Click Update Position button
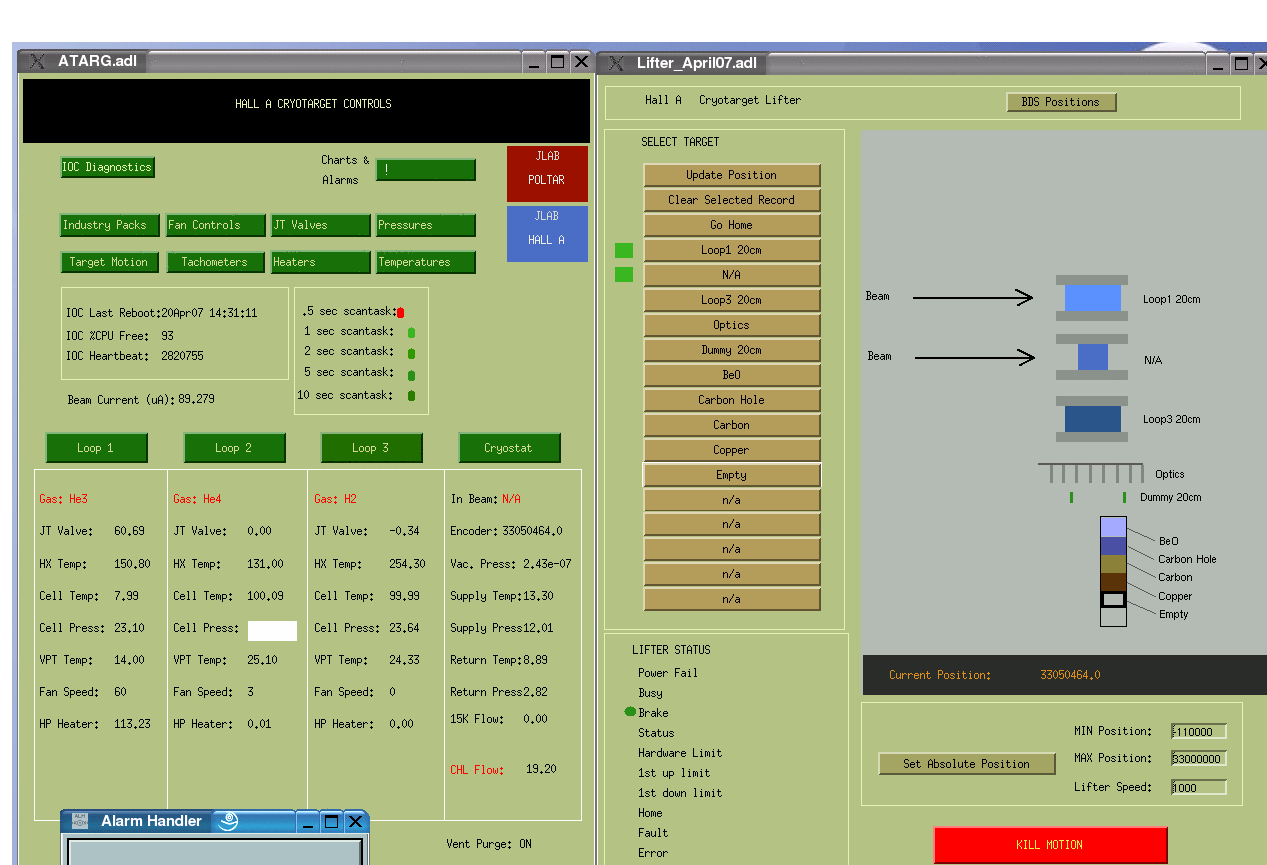This screenshot has width=1267, height=865. pos(732,175)
